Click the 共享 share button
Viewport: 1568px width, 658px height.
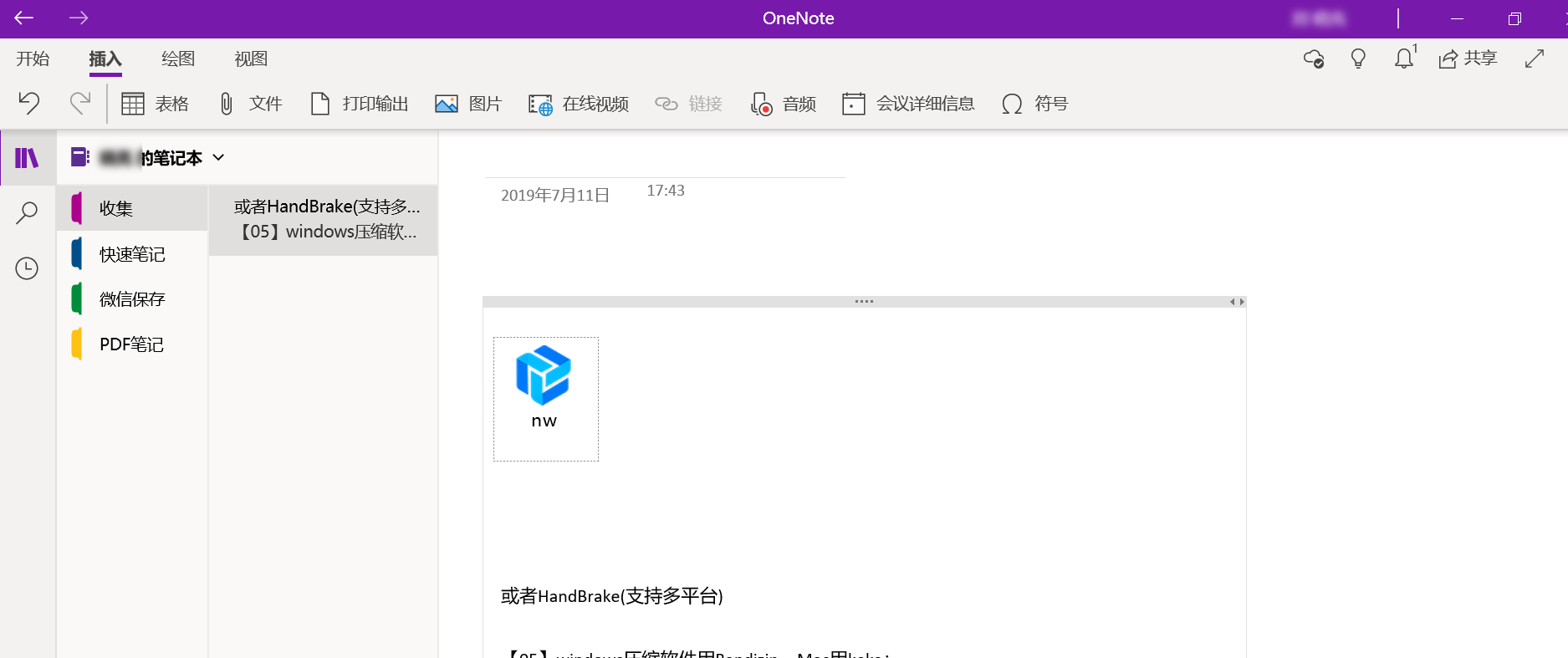pyautogui.click(x=1468, y=59)
